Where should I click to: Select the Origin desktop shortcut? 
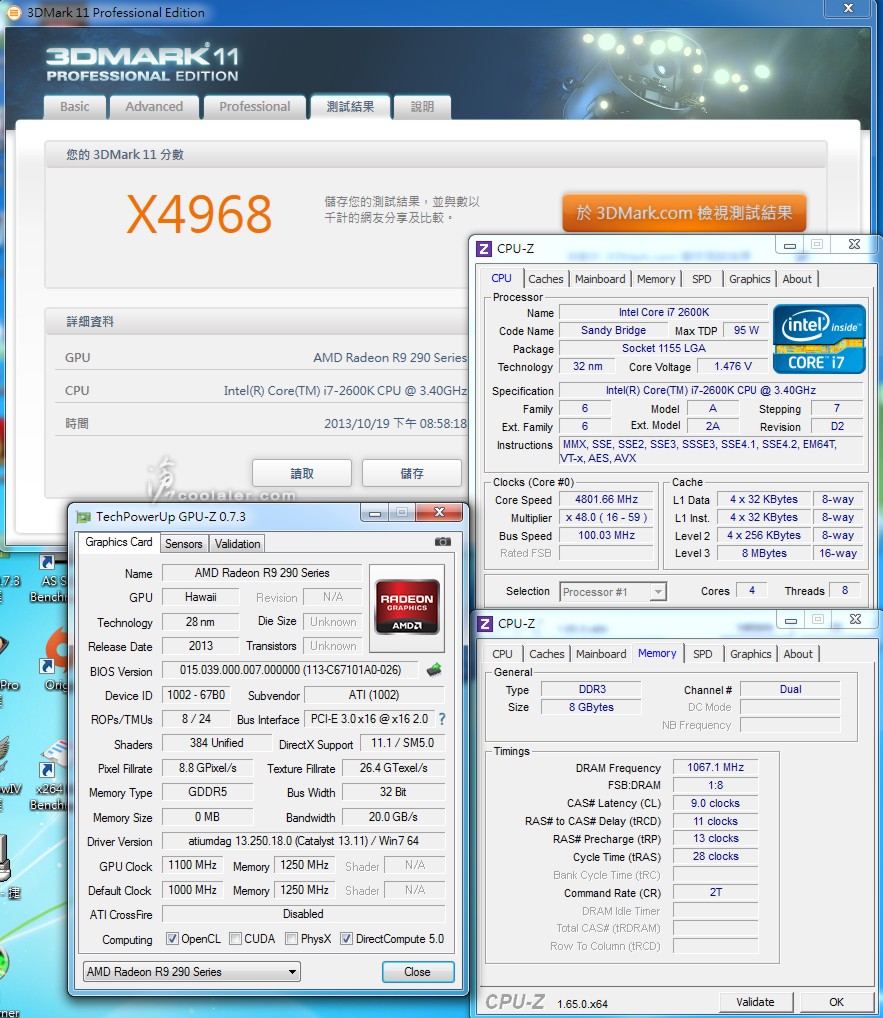[x=55, y=659]
